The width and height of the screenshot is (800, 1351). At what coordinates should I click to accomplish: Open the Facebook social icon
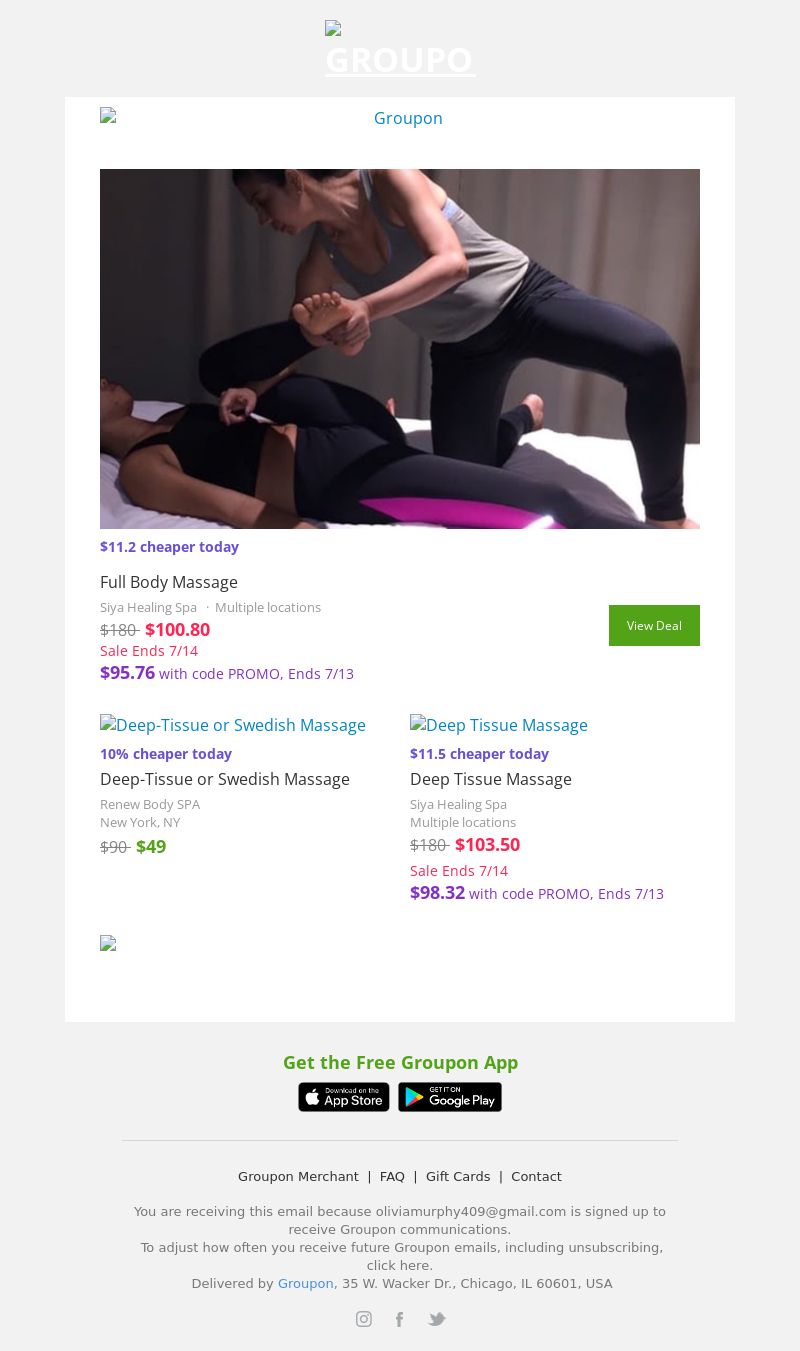click(x=399, y=1319)
